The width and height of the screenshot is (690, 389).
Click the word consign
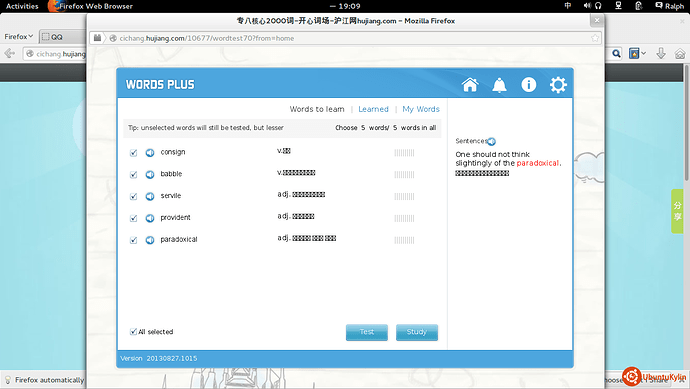pyautogui.click(x=172, y=152)
